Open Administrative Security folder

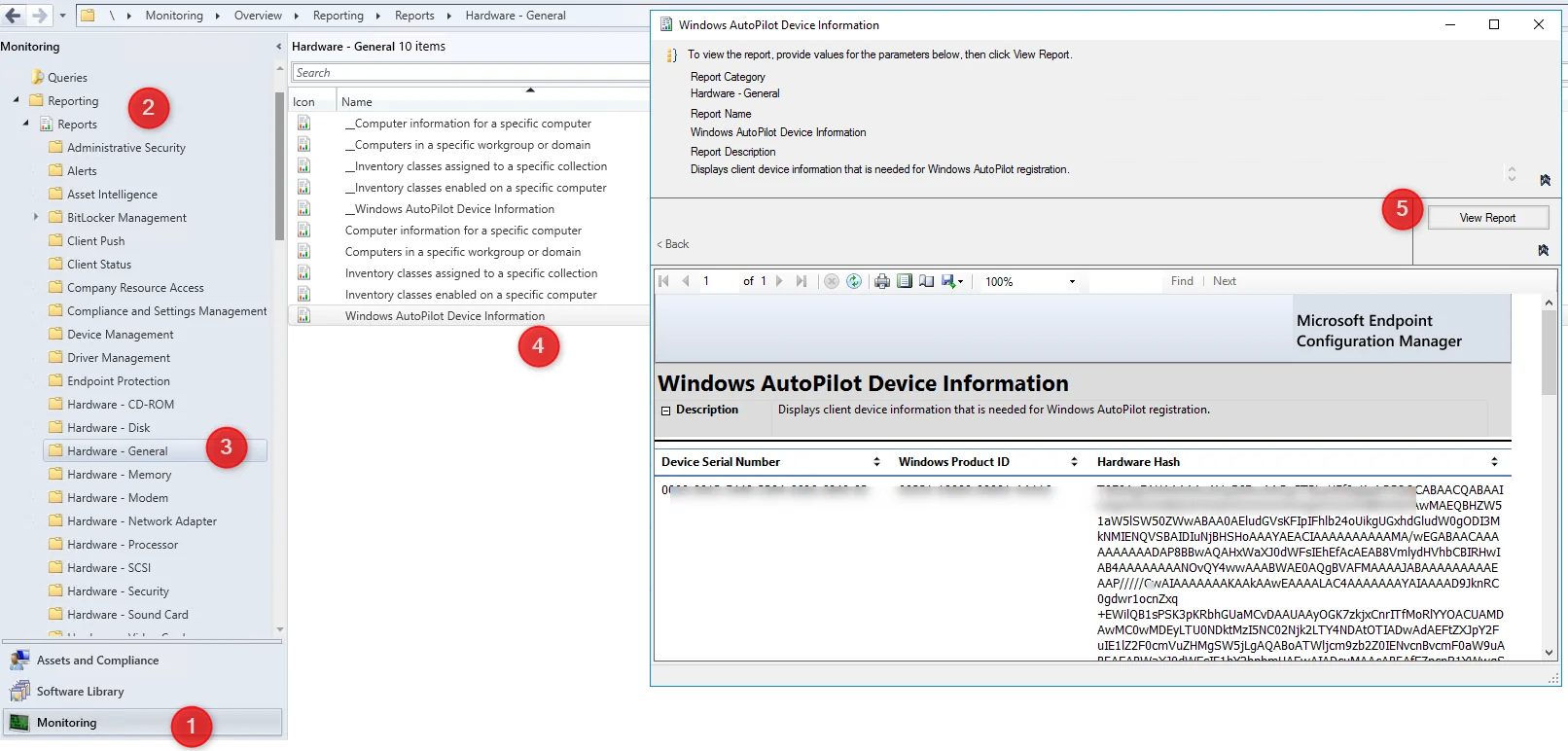(x=125, y=148)
